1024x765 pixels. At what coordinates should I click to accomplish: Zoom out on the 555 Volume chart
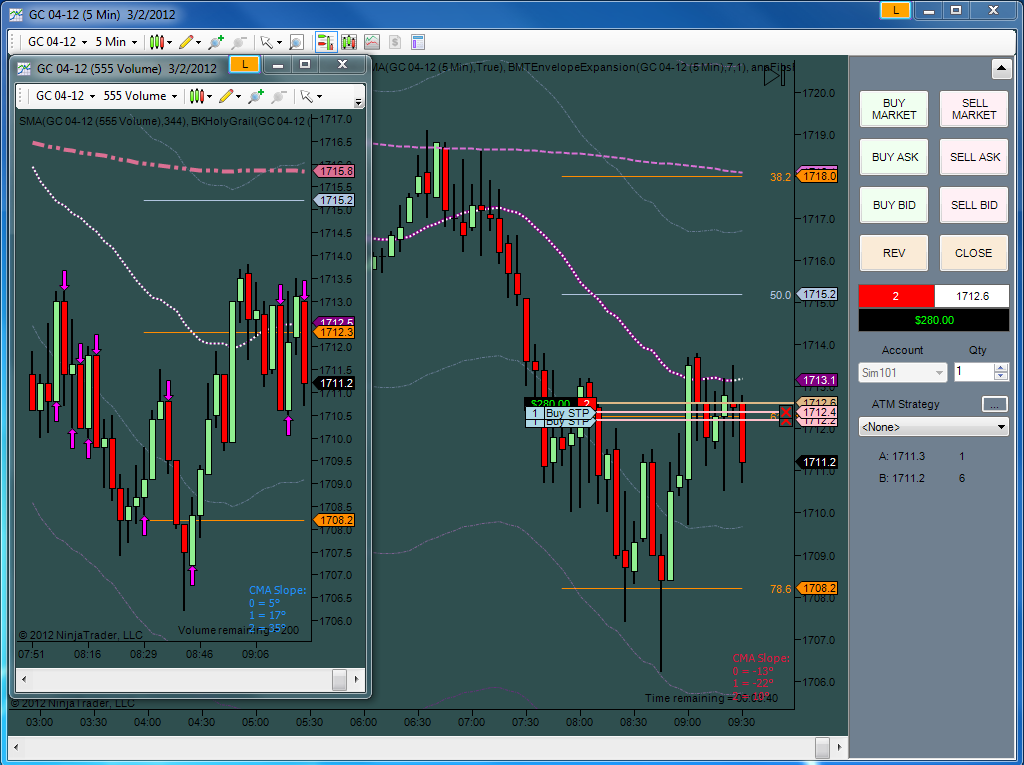[279, 97]
